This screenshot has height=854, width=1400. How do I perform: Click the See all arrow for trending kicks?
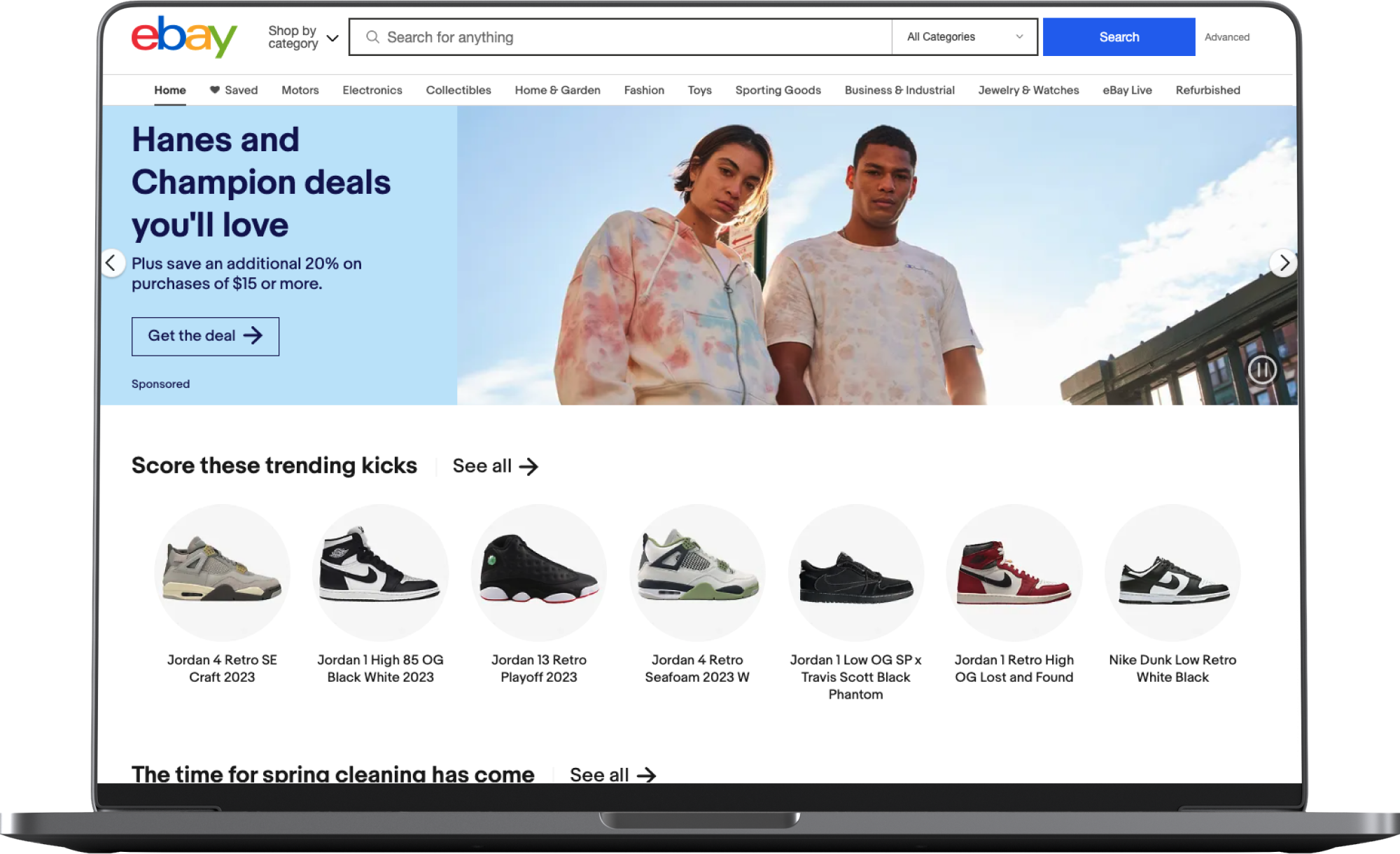(530, 466)
